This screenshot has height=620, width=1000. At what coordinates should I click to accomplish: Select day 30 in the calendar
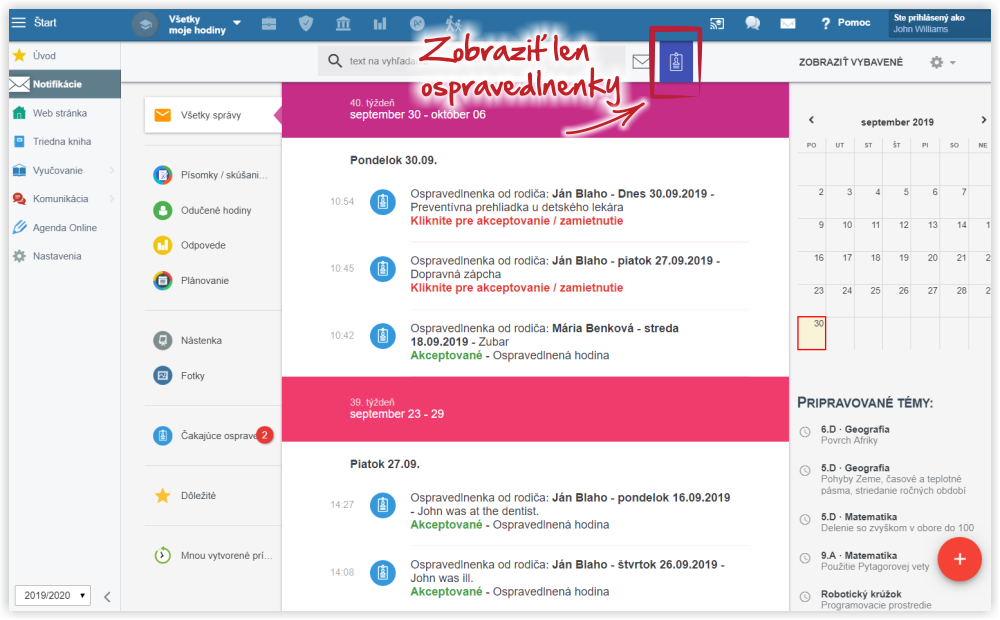coord(811,333)
